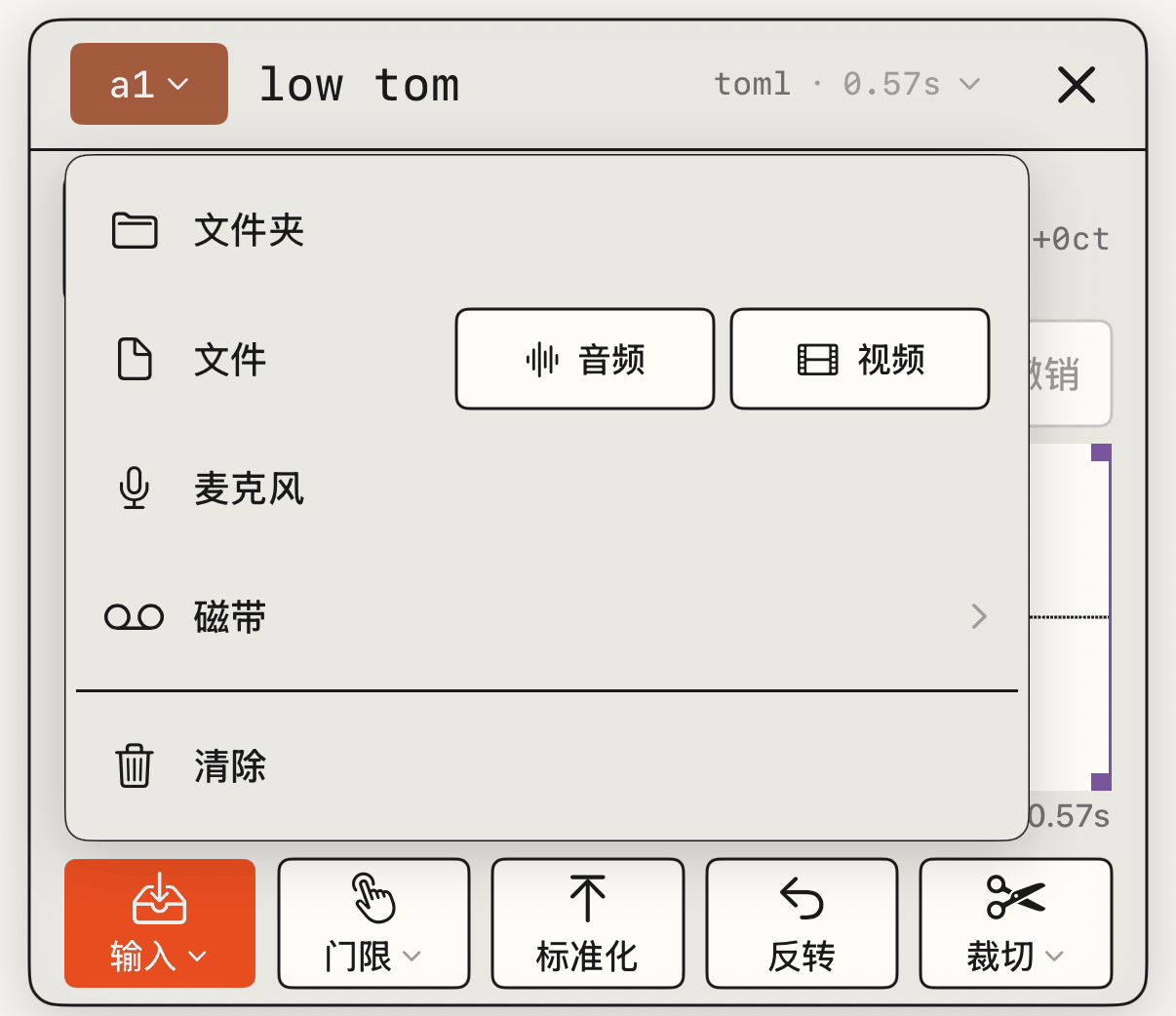Toggle the 输入 input menu button

pos(160,923)
